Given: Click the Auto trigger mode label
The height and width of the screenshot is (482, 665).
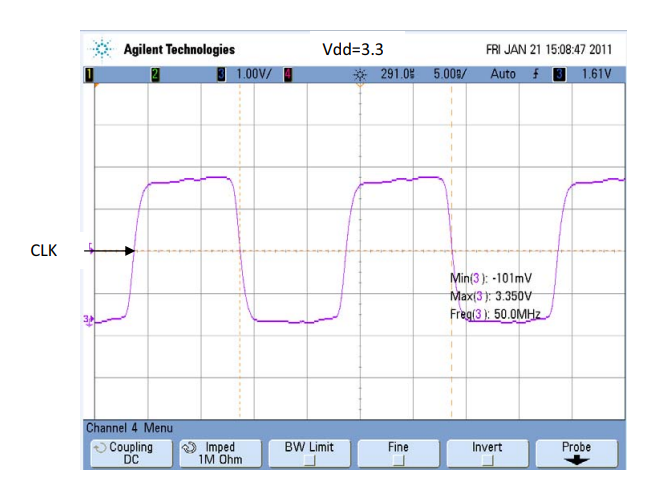Looking at the screenshot, I should [504, 74].
